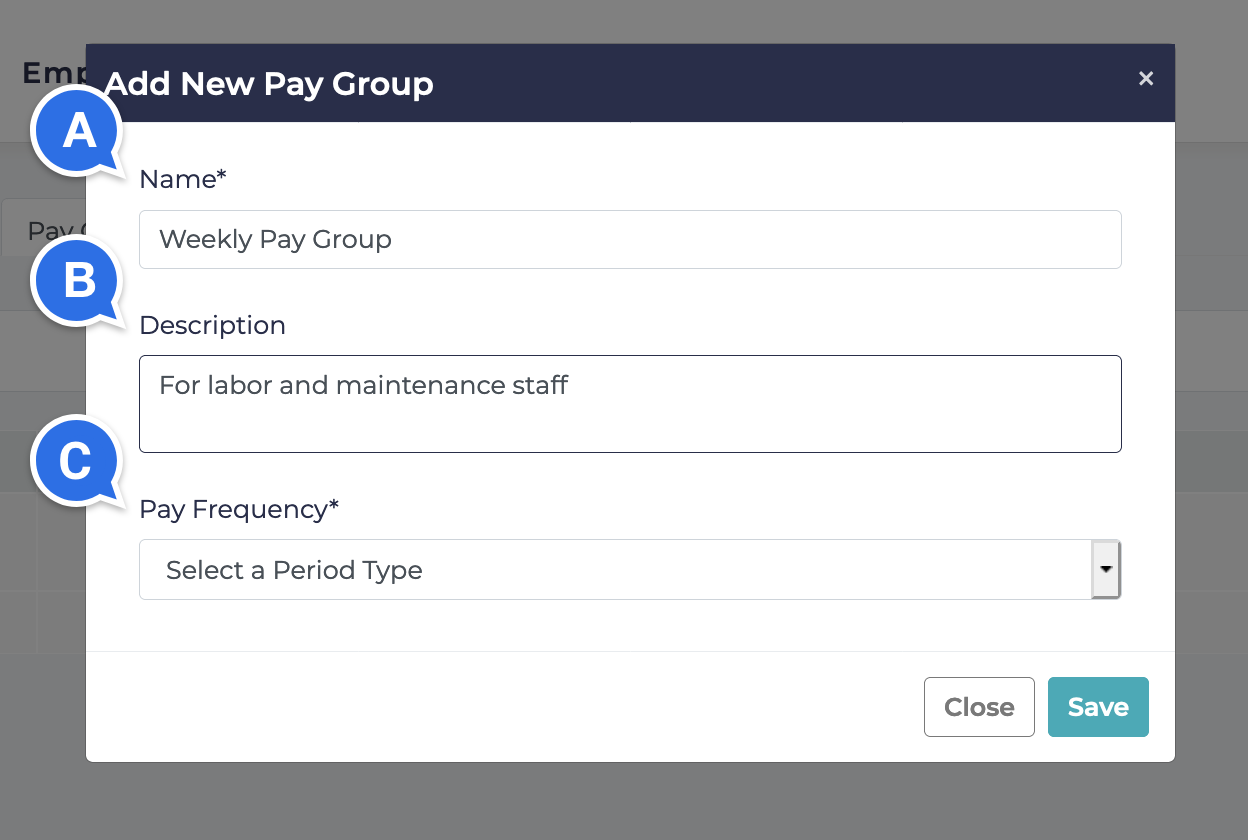
Task: Click the blue annotation marker A
Action: click(77, 132)
